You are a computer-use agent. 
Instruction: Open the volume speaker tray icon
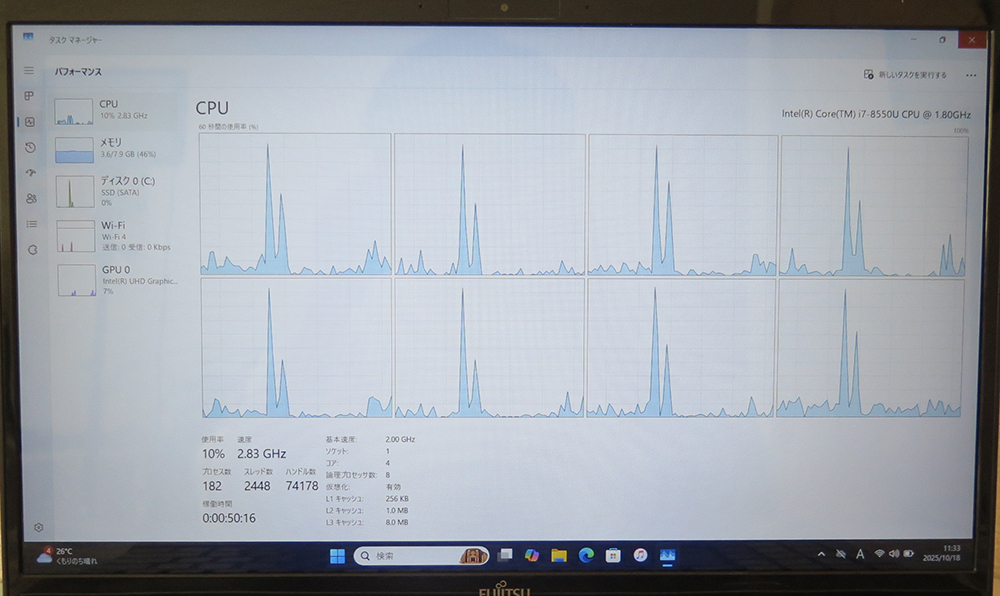893,554
